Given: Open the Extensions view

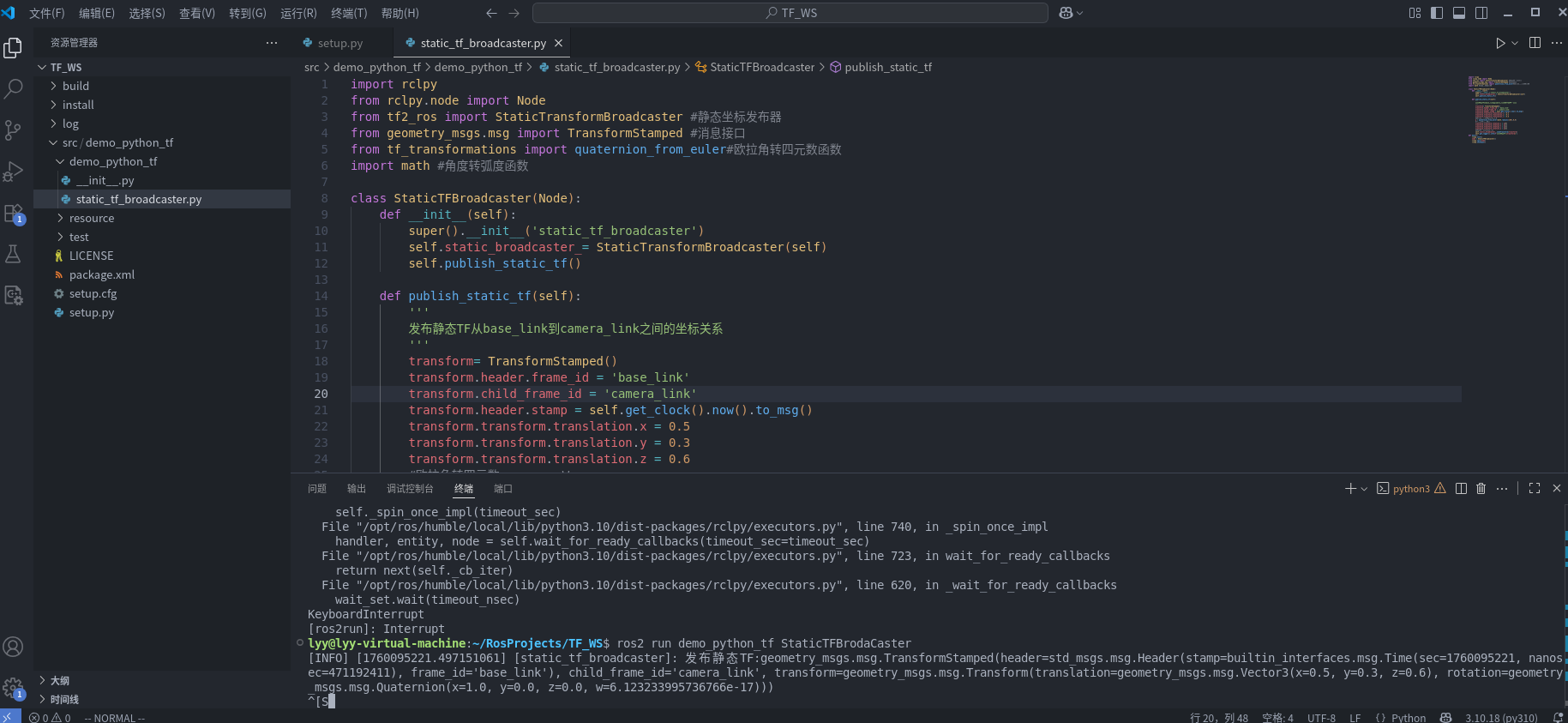Looking at the screenshot, I should [x=13, y=214].
